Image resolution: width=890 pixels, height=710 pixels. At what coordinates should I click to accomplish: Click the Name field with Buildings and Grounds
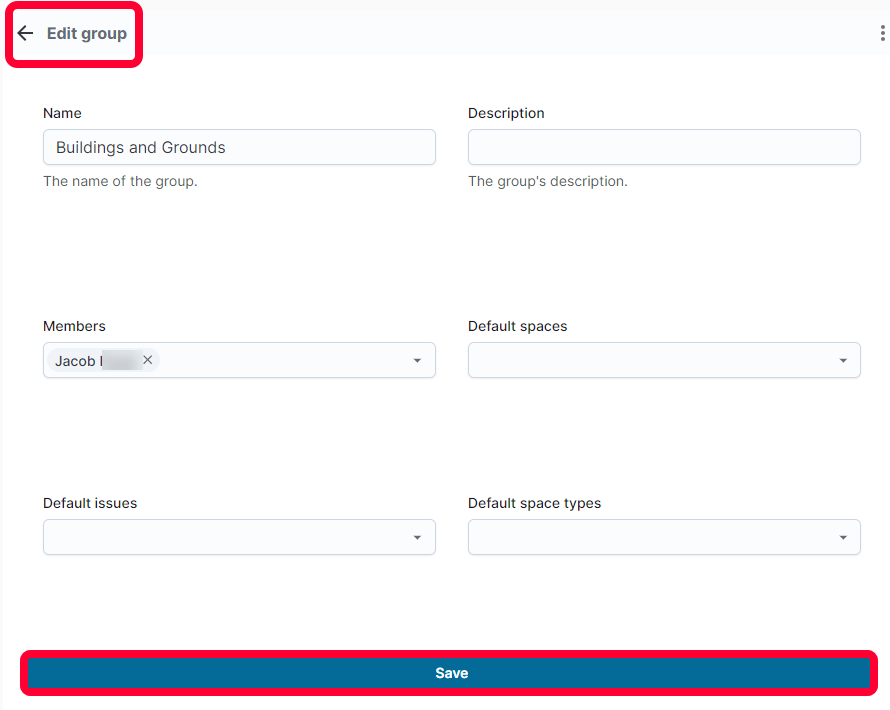point(239,147)
